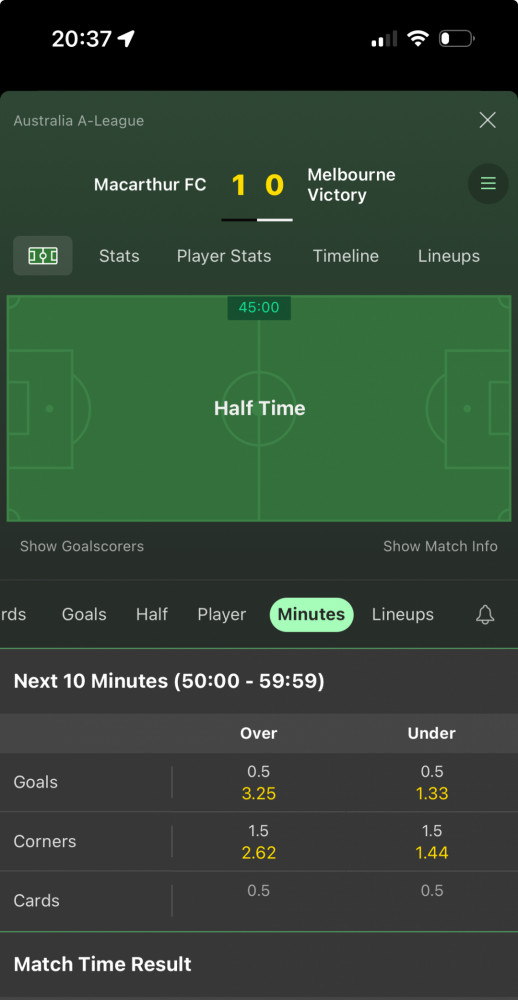Switch to the Stats tab

coord(119,256)
